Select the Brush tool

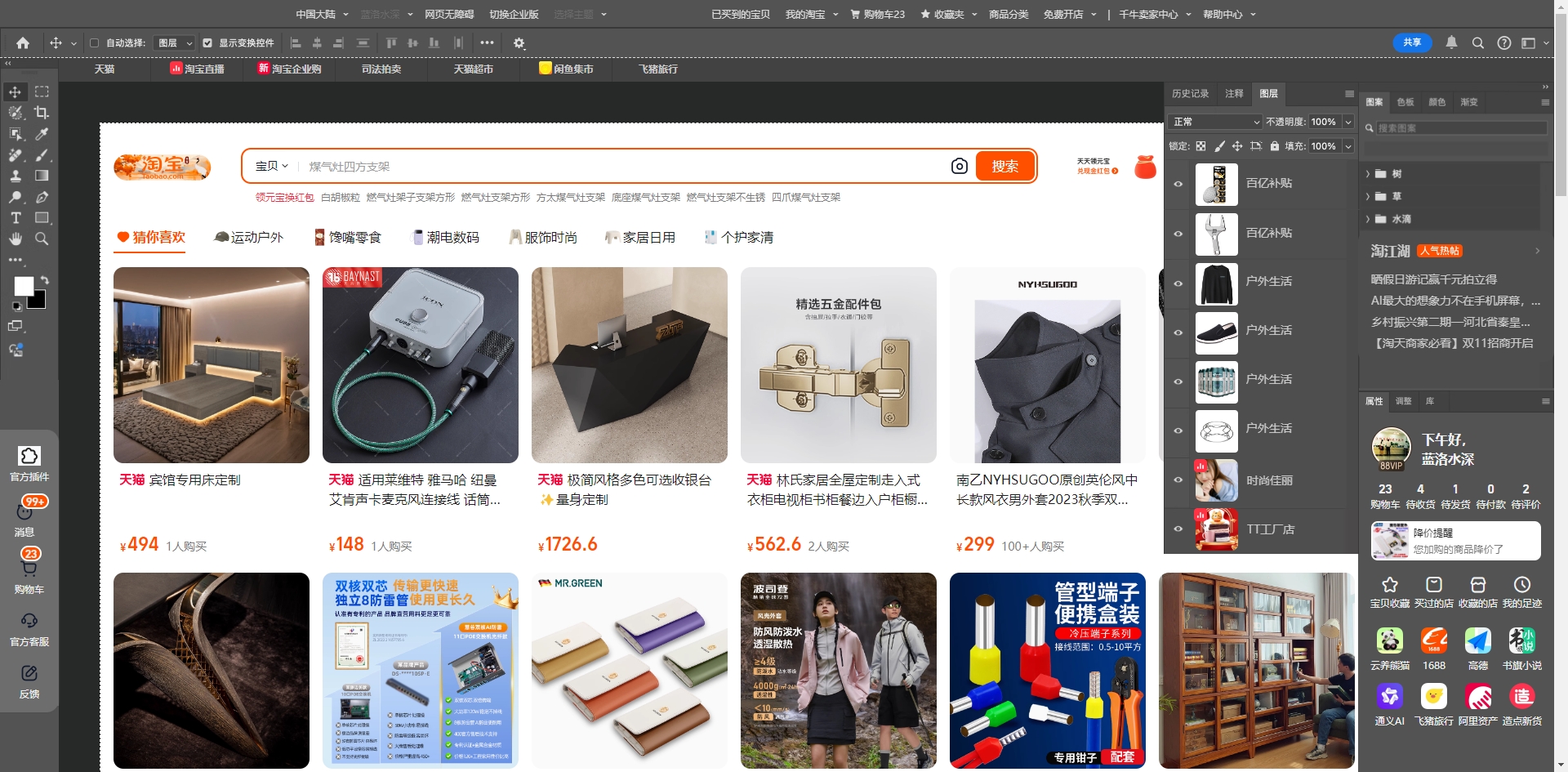(42, 154)
